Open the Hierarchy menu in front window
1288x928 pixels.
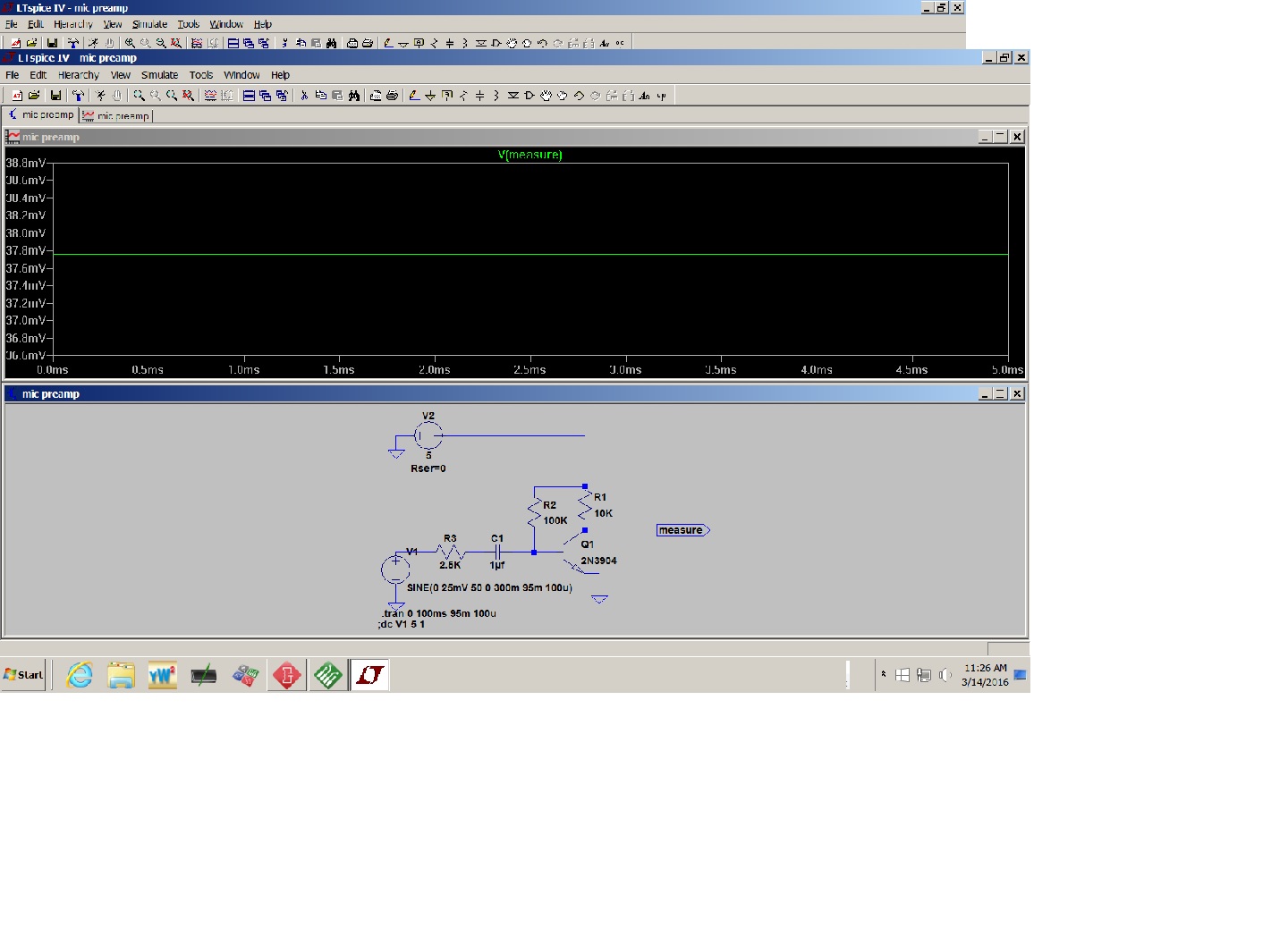tap(79, 75)
